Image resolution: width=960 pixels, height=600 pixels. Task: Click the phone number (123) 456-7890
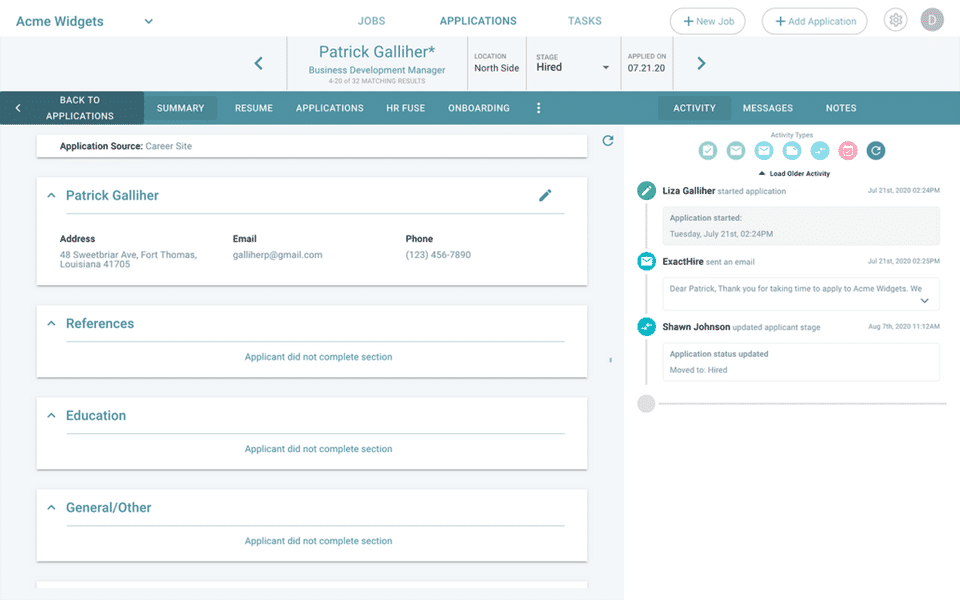tap(438, 255)
